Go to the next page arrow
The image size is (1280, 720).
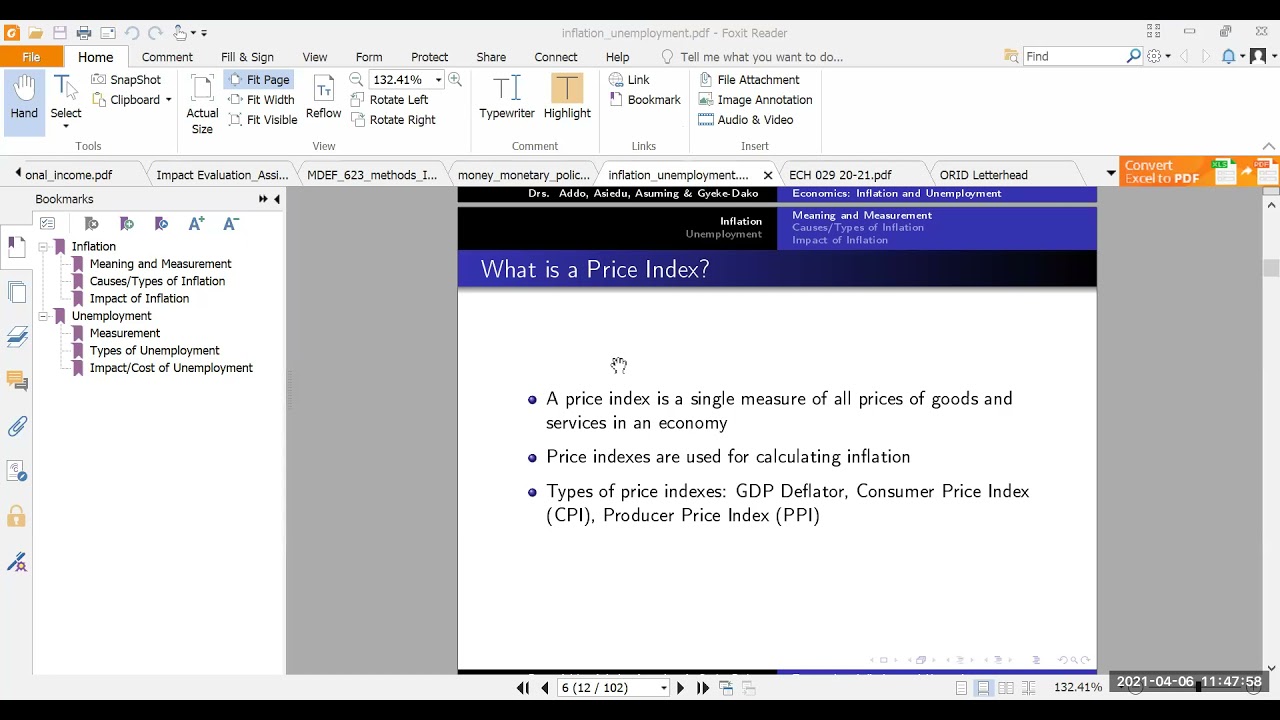(x=680, y=688)
